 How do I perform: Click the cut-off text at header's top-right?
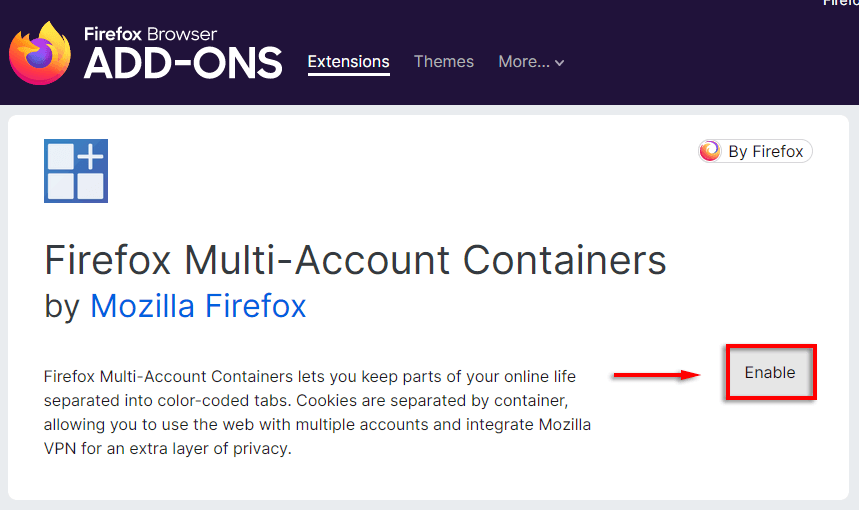tap(840, 4)
